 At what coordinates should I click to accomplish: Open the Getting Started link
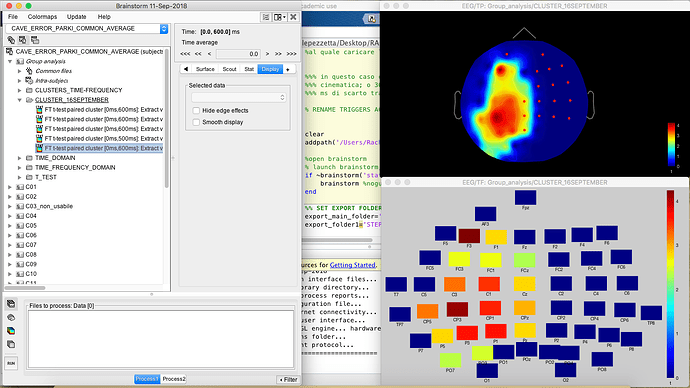352,265
